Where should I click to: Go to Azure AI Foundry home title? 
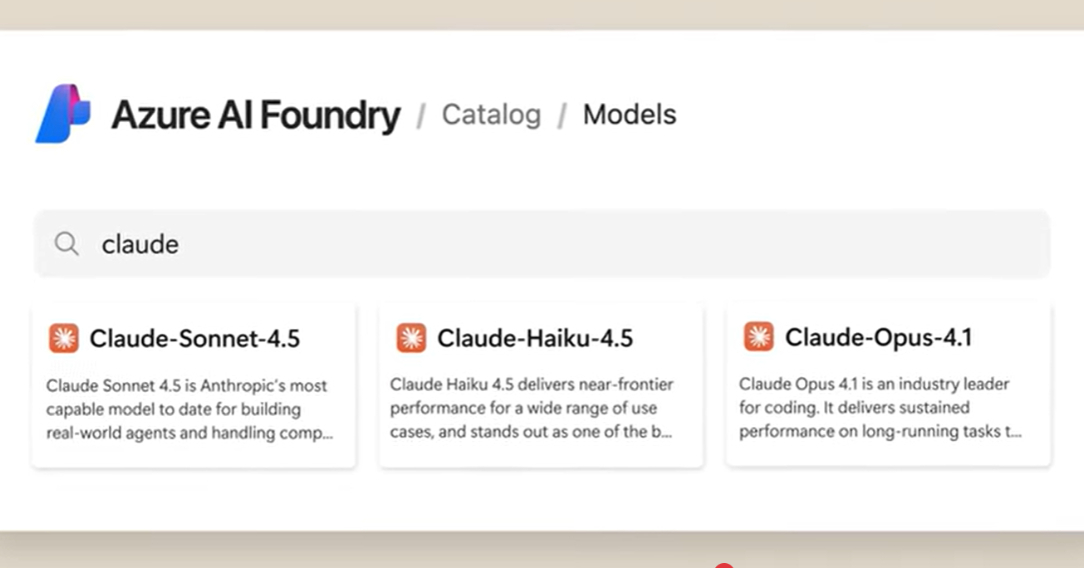pyautogui.click(x=255, y=115)
